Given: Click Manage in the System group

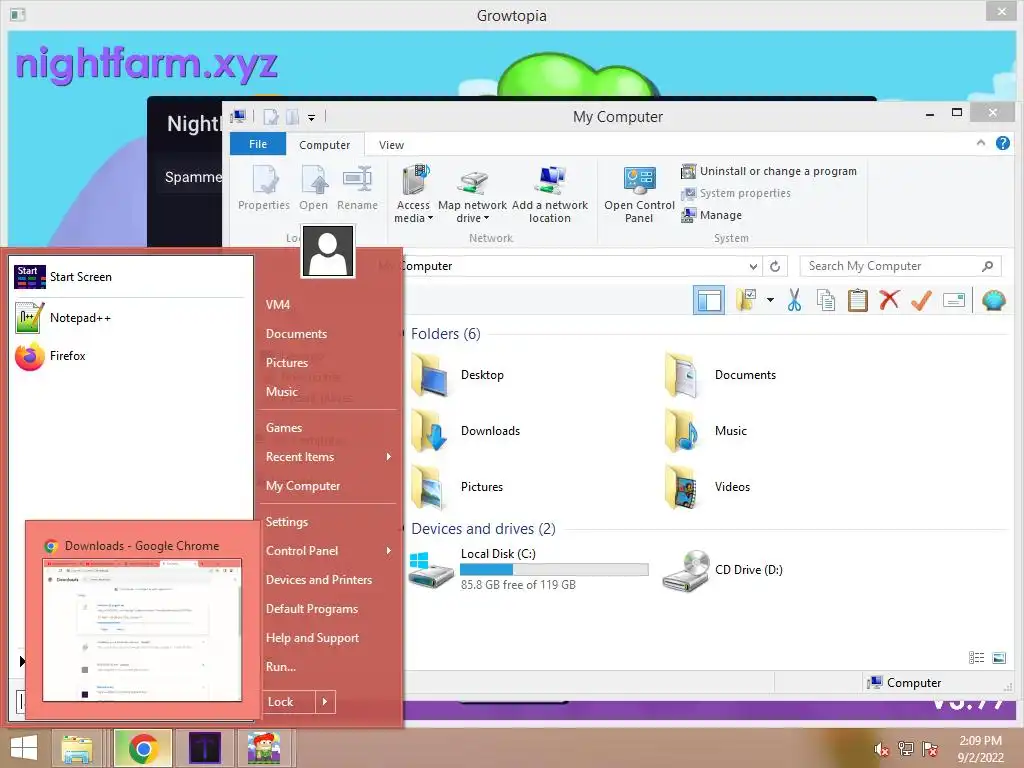Looking at the screenshot, I should [x=712, y=215].
